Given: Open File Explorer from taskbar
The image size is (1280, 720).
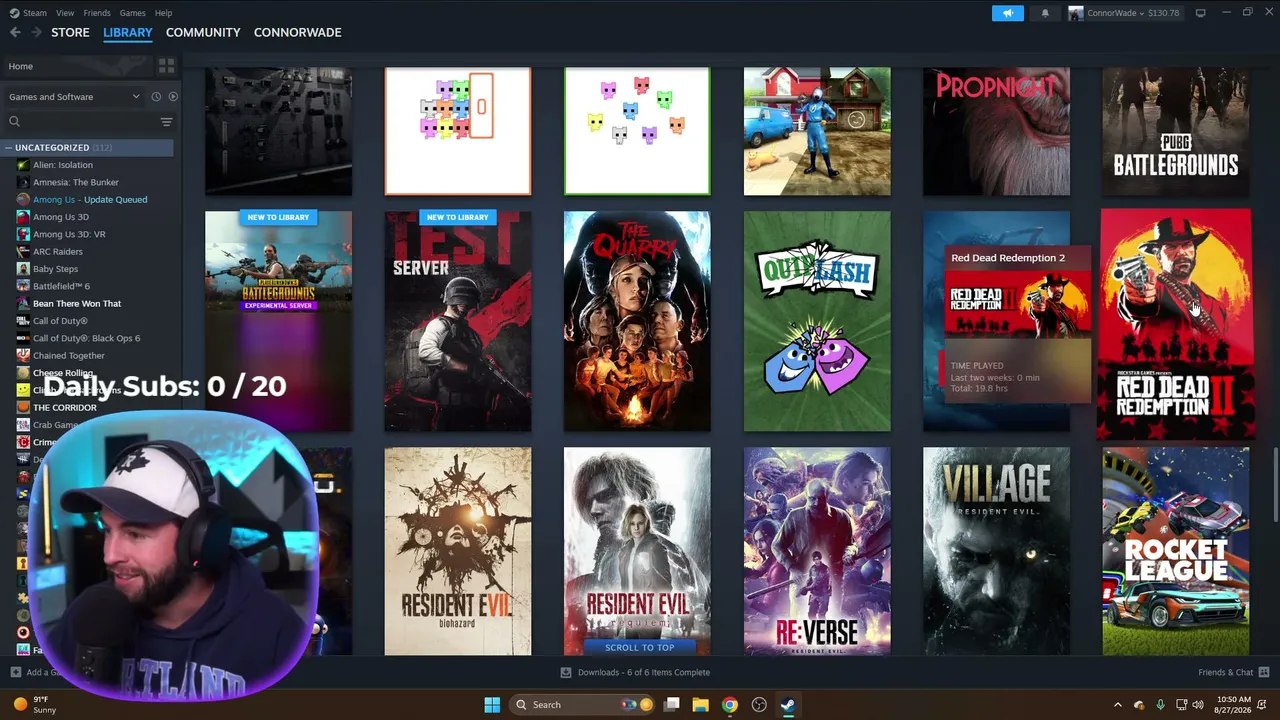Looking at the screenshot, I should click(701, 705).
